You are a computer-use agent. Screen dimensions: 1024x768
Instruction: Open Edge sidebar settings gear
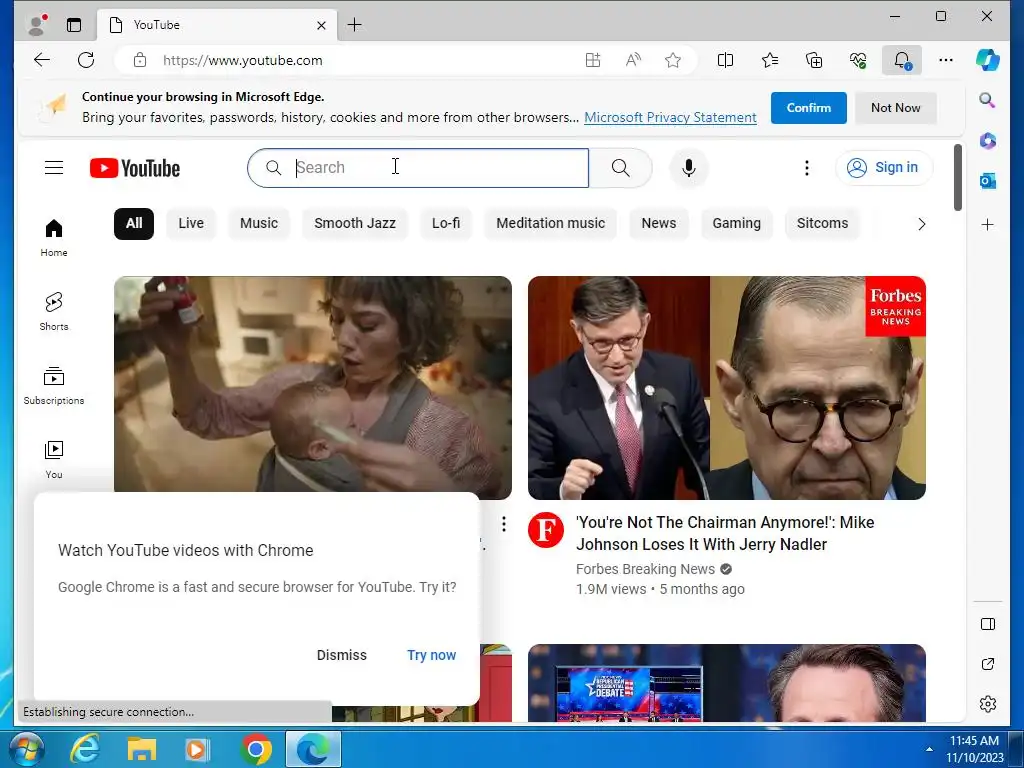click(x=987, y=704)
